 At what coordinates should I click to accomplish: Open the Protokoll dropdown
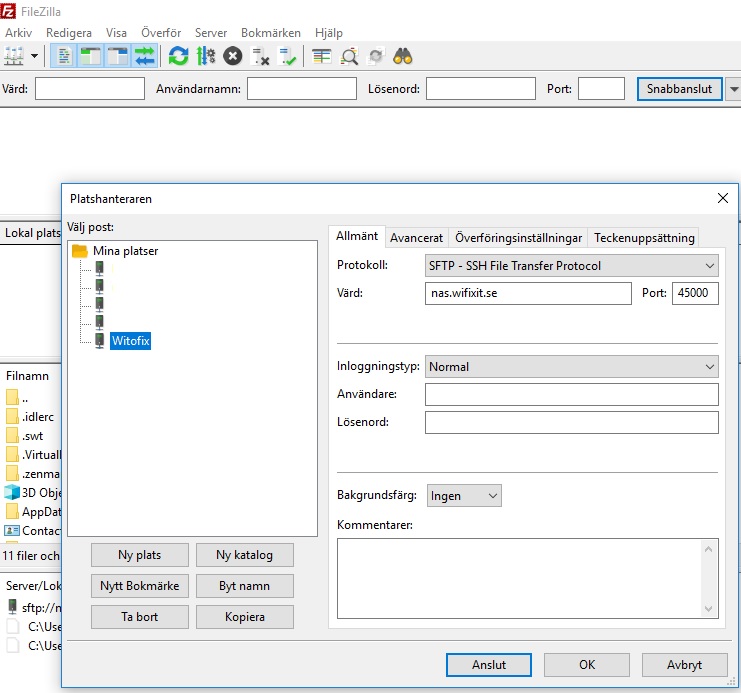(x=571, y=266)
